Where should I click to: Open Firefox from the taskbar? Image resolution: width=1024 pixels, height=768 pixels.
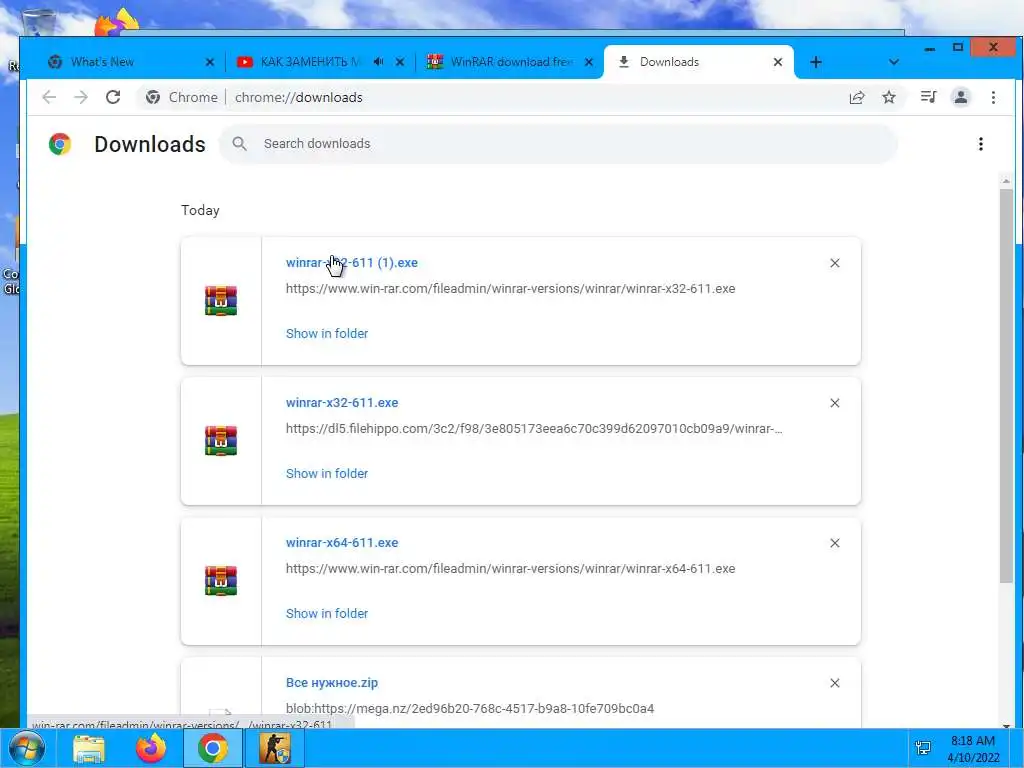(x=150, y=748)
